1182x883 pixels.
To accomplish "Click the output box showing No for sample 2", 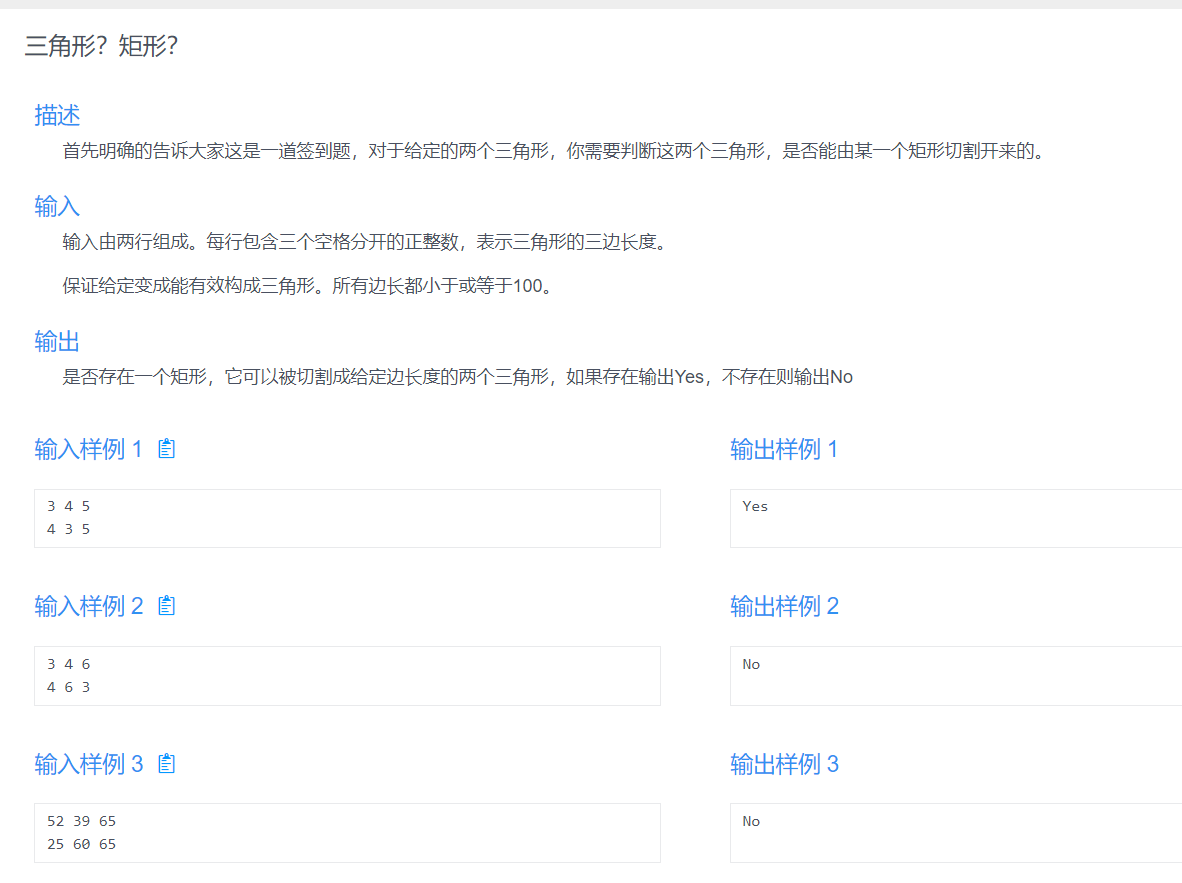I will (955, 675).
